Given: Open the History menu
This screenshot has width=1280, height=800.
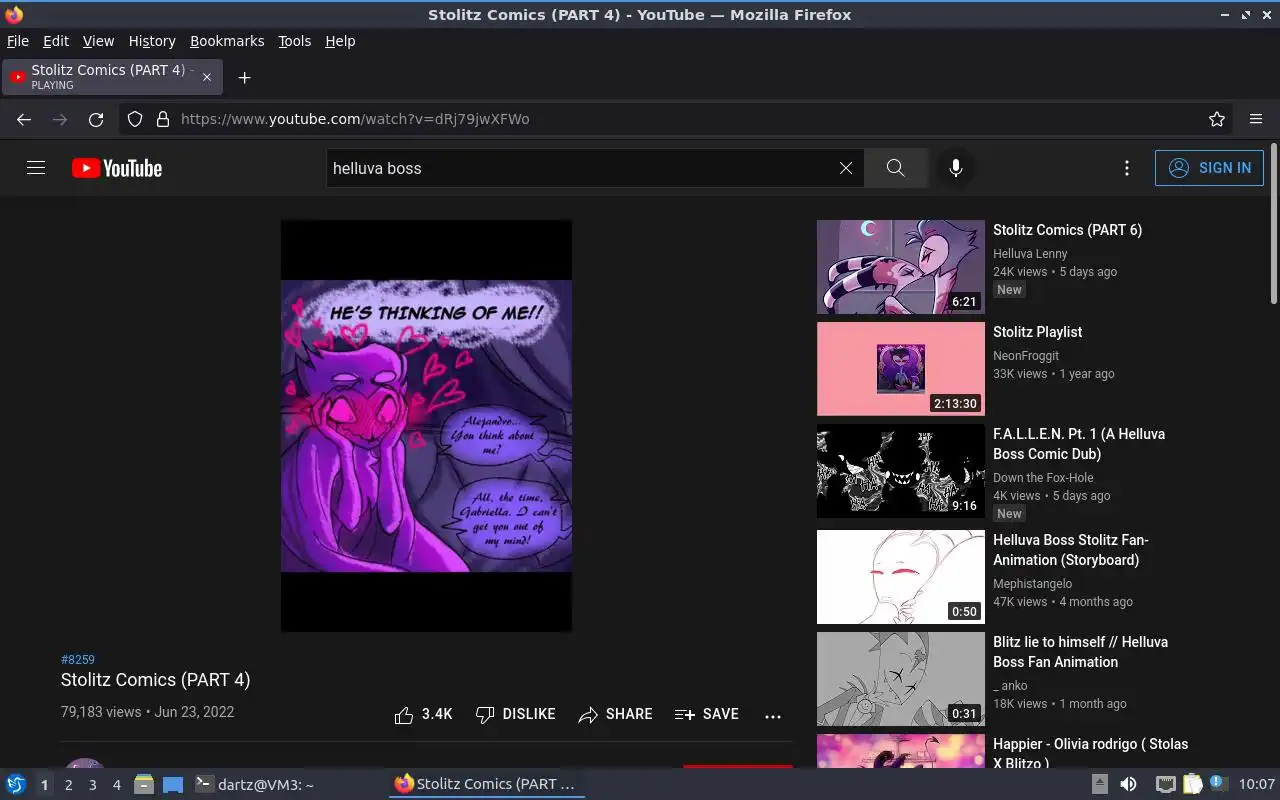Looking at the screenshot, I should [x=152, y=41].
